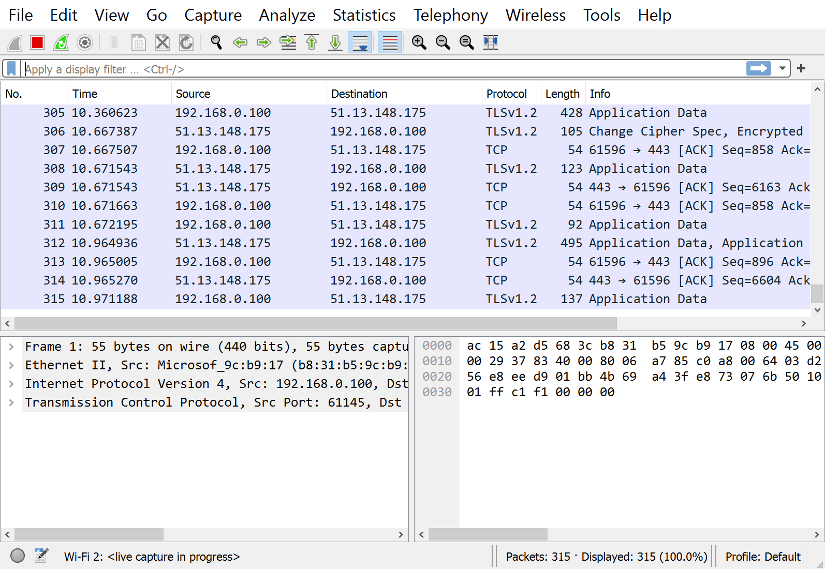Image resolution: width=825 pixels, height=569 pixels.
Task: Jump to first packet icon
Action: [311, 43]
